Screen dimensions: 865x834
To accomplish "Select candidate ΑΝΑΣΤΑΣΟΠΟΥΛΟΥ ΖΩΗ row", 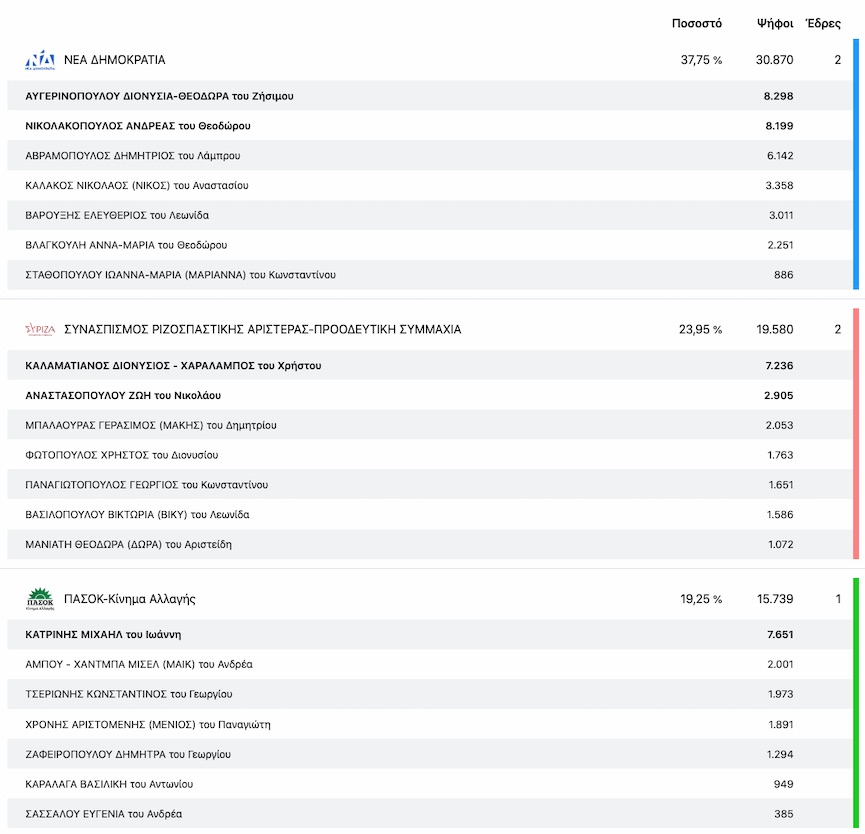I will click(430, 395).
